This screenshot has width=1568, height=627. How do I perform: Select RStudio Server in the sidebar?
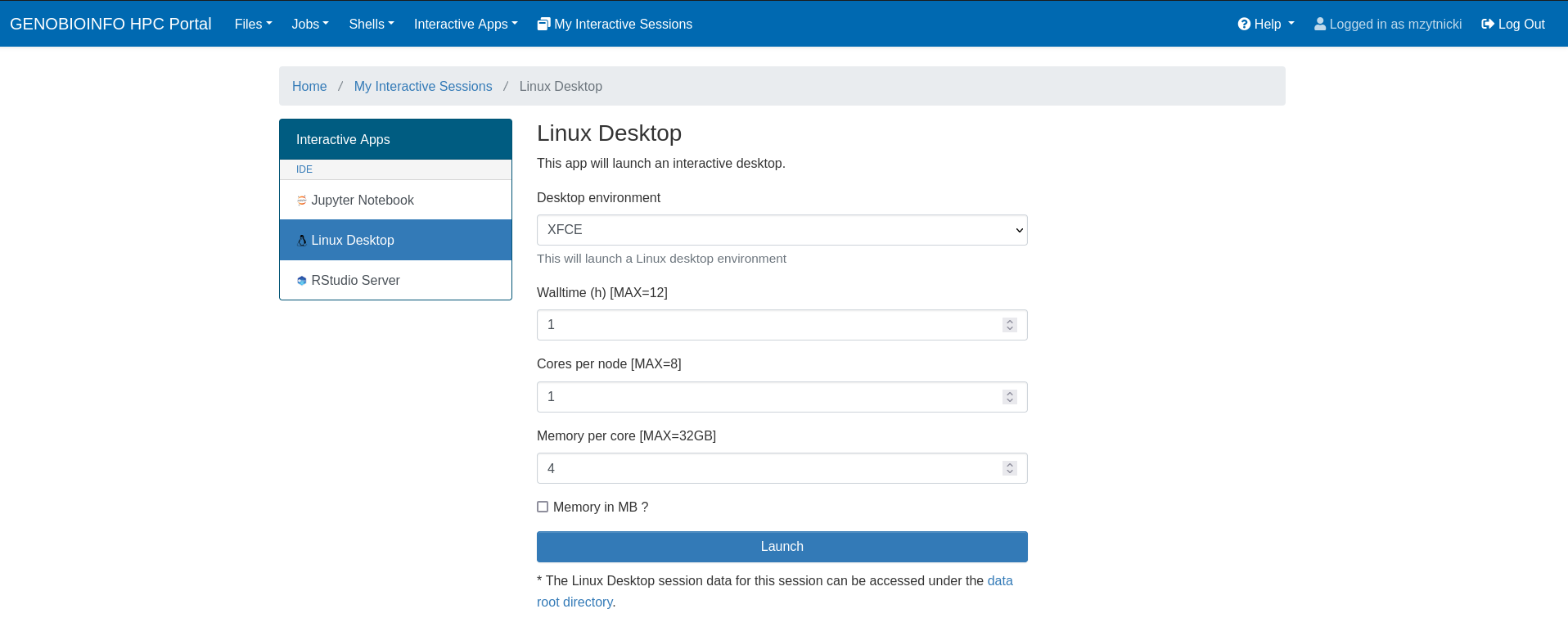pos(395,280)
